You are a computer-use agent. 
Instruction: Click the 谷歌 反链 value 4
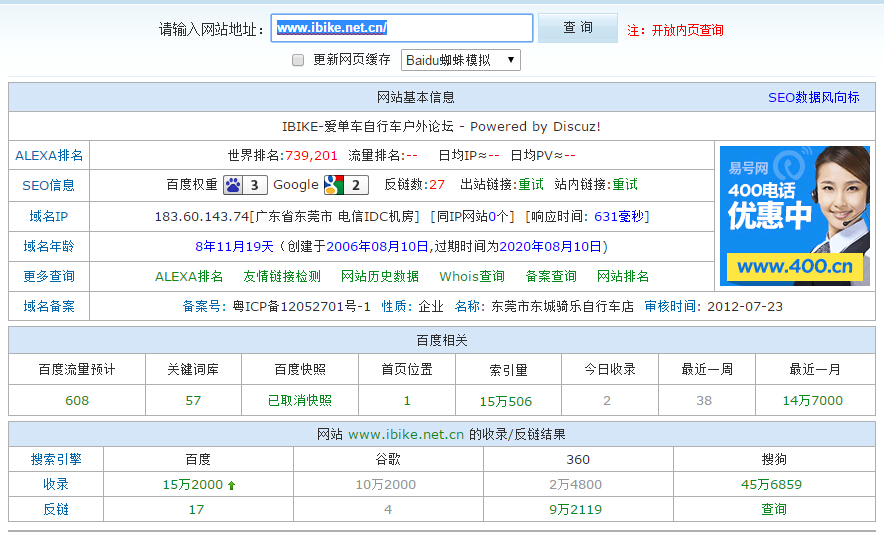388,510
